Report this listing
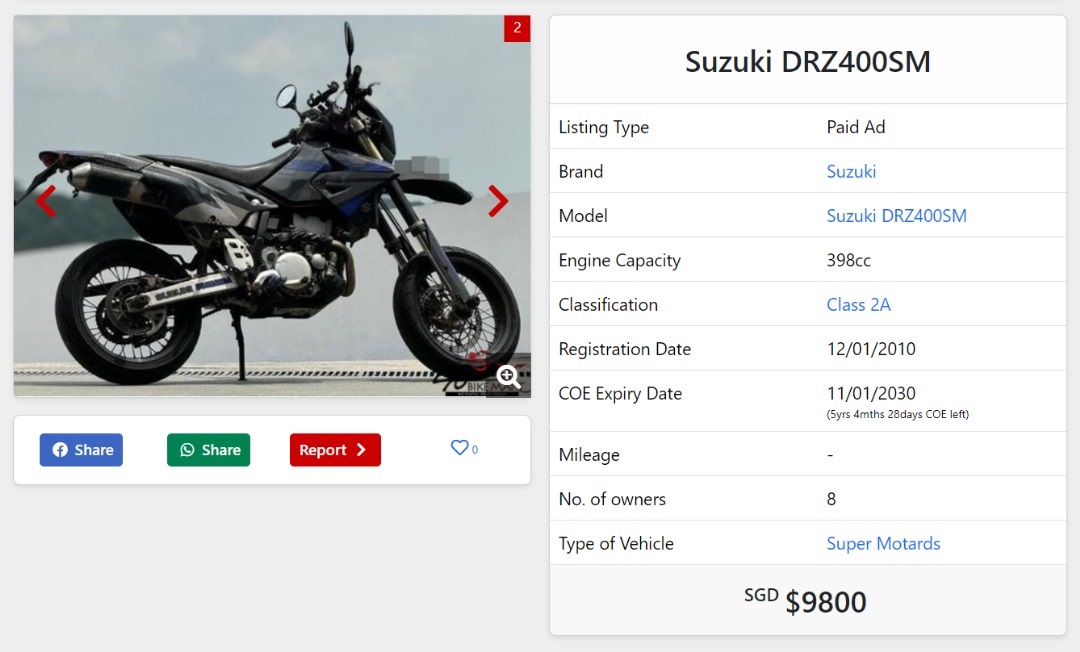The width and height of the screenshot is (1080, 652). [x=335, y=450]
